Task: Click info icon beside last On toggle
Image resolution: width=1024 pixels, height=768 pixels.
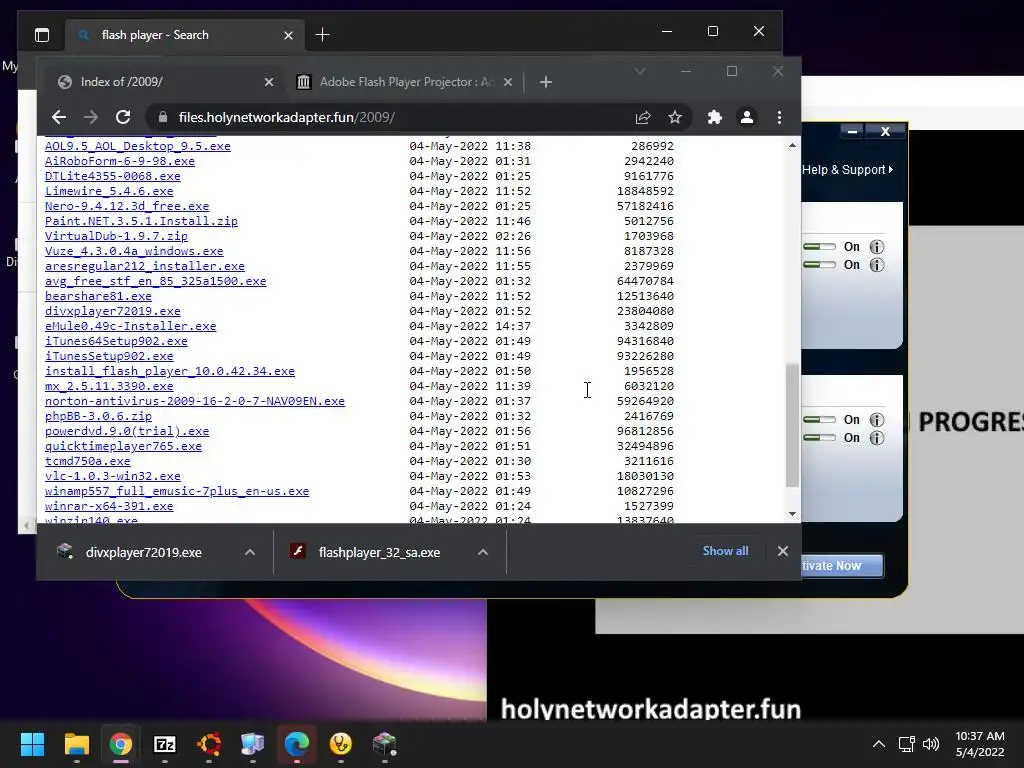Action: click(877, 438)
